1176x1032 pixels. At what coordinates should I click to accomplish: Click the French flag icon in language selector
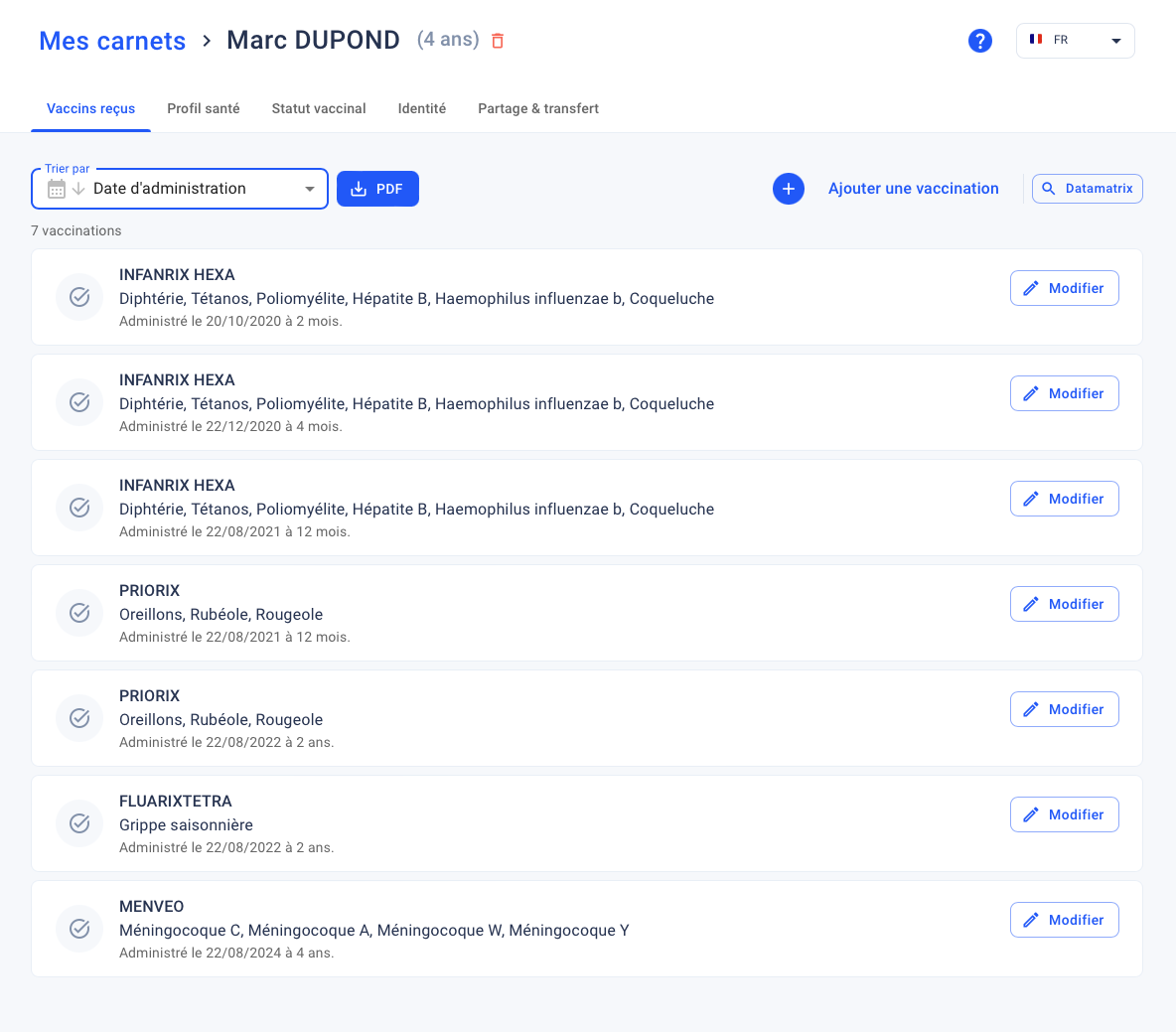(x=1036, y=39)
